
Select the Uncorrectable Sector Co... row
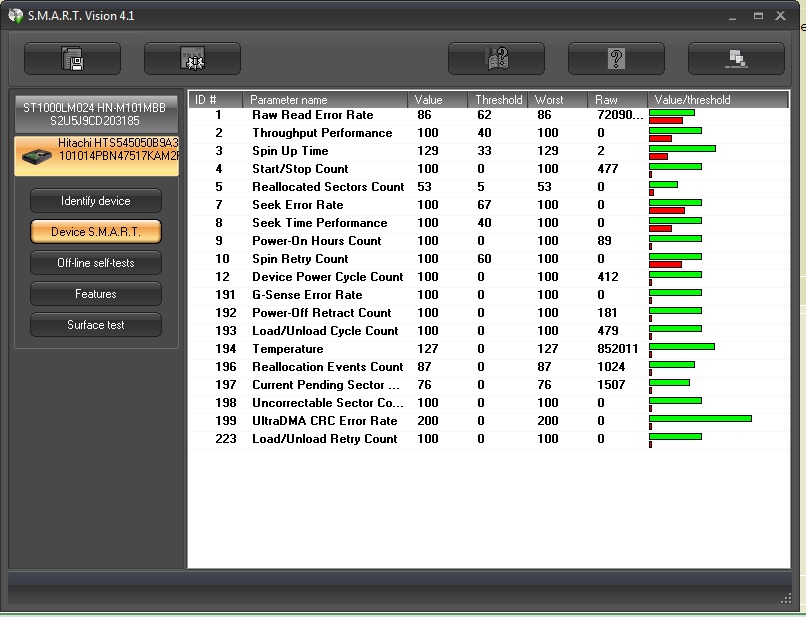click(489, 403)
